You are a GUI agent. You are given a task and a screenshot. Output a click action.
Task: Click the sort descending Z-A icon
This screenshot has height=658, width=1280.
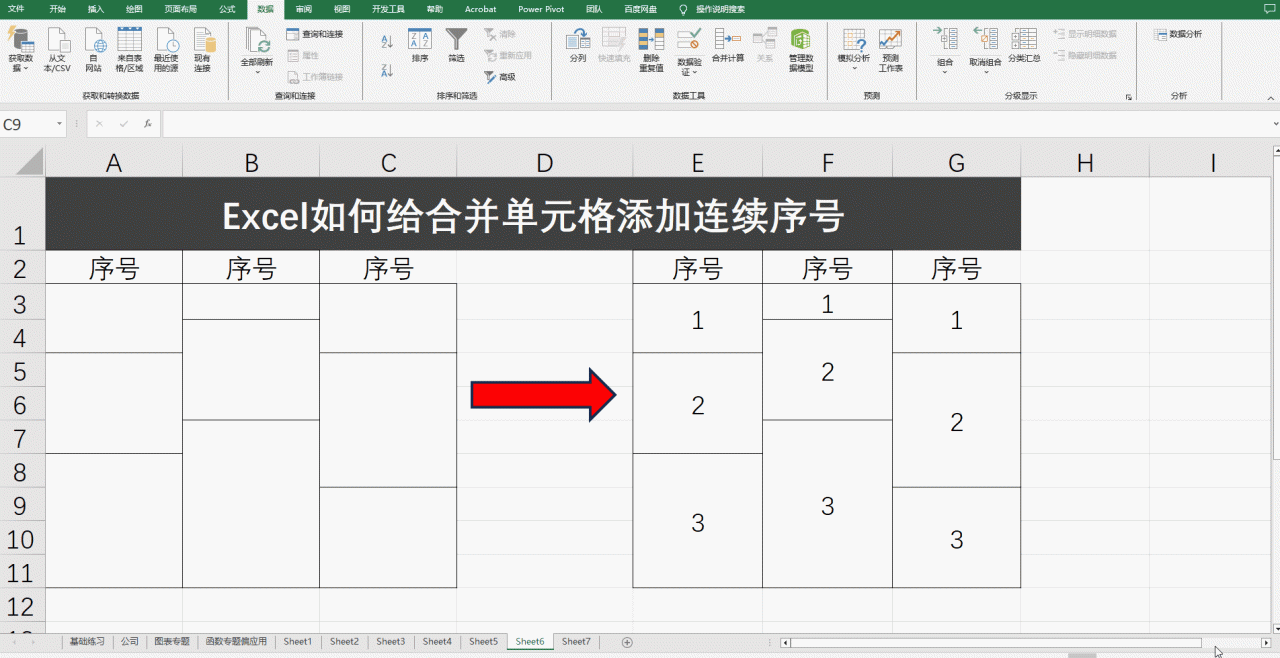click(x=387, y=70)
